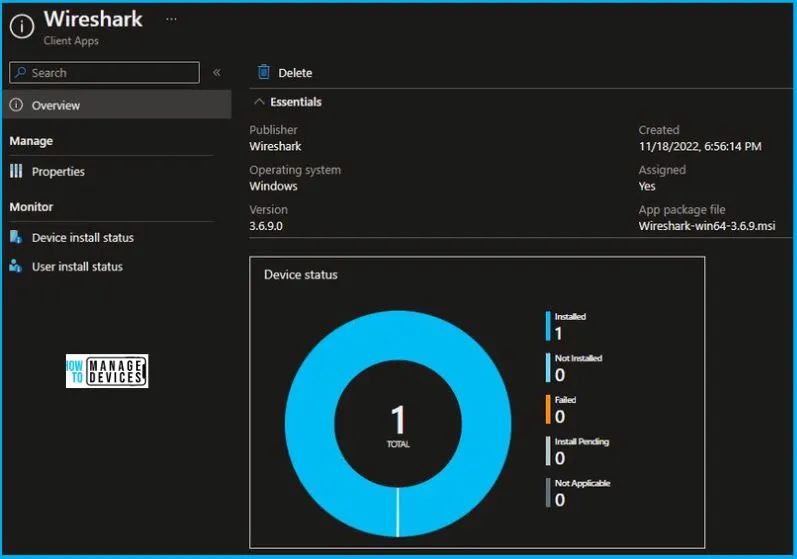Viewport: 797px width, 559px height.
Task: Click the Device install status icon
Action: click(x=16, y=237)
